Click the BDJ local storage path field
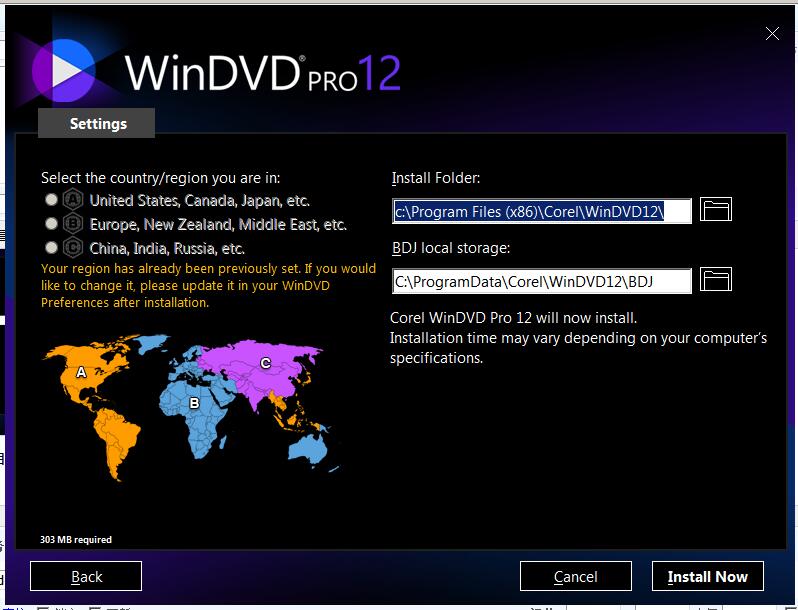Image resolution: width=798 pixels, height=610 pixels. pyautogui.click(x=542, y=281)
